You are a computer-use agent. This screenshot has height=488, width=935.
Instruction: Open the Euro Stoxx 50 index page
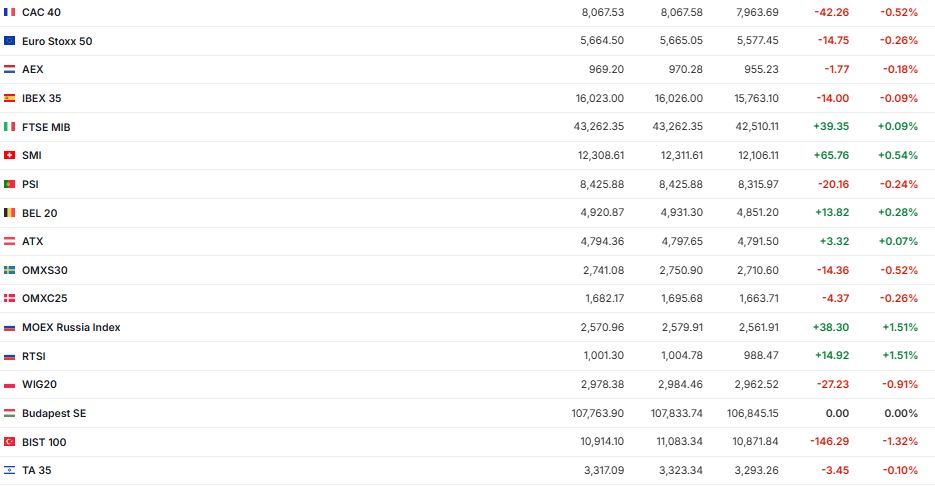pyautogui.click(x=57, y=41)
